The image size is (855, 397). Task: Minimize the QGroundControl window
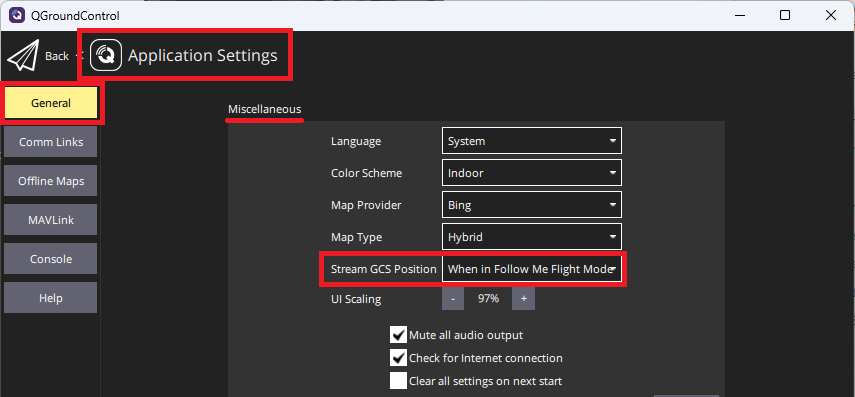pyautogui.click(x=738, y=15)
